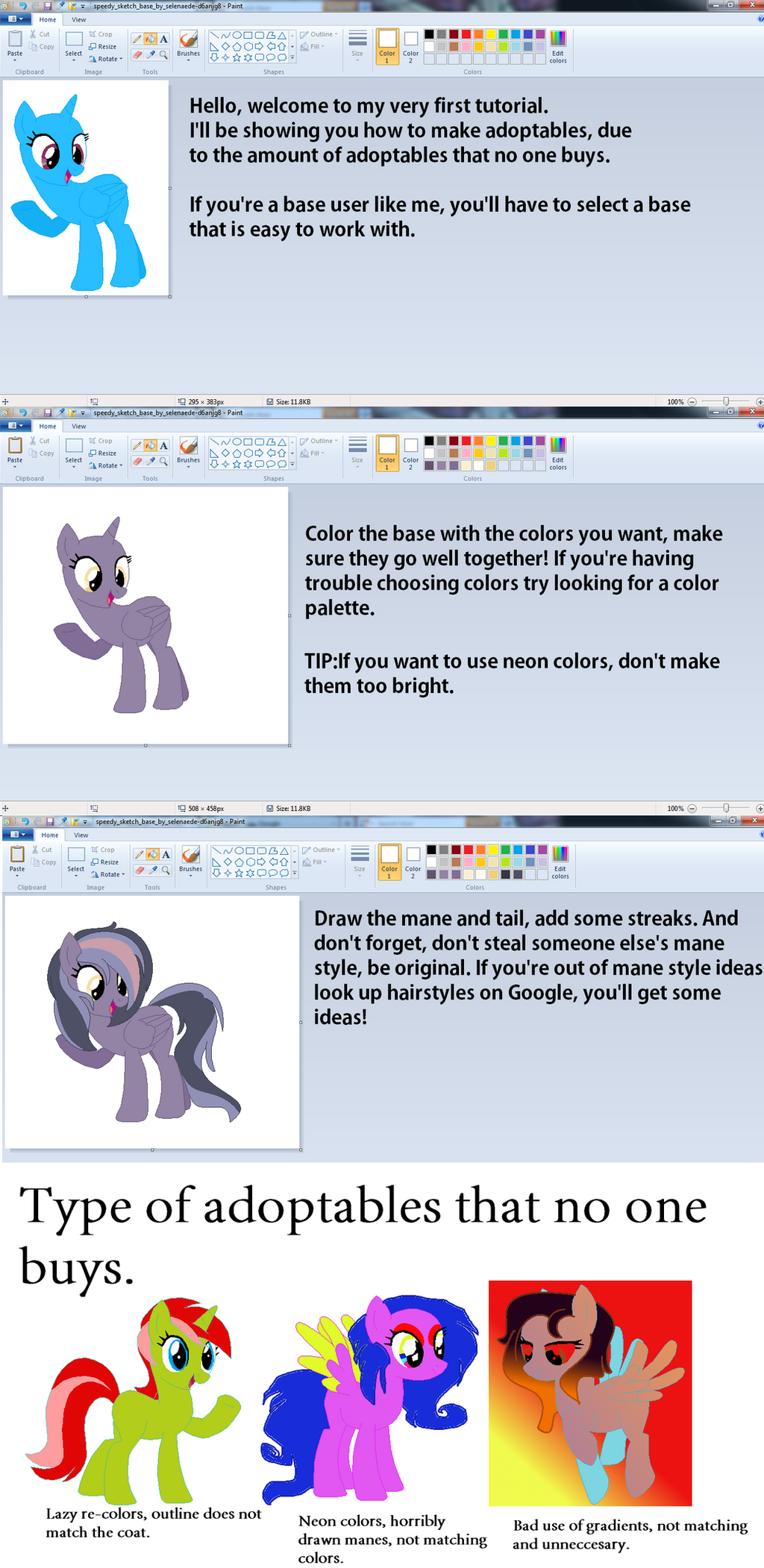Choose Color 1 in middle Paint window
The width and height of the screenshot is (764, 1568).
(387, 453)
